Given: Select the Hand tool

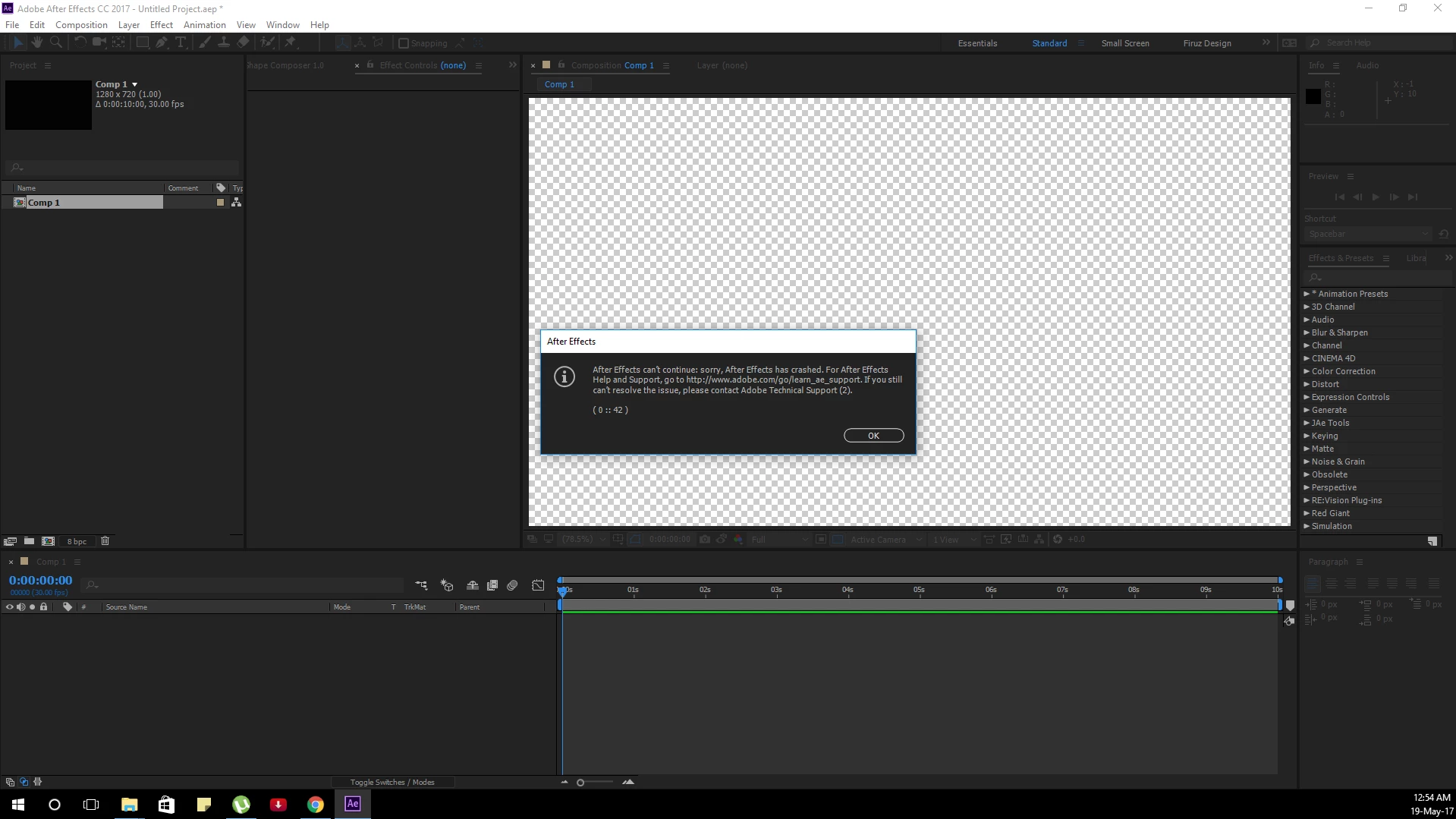Looking at the screenshot, I should 36,43.
